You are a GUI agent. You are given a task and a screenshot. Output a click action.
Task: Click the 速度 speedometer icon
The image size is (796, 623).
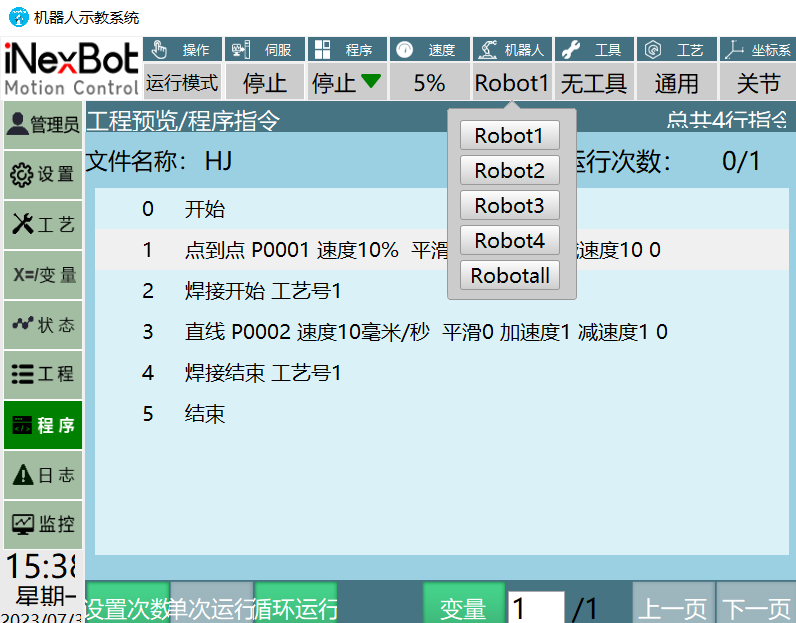point(404,49)
